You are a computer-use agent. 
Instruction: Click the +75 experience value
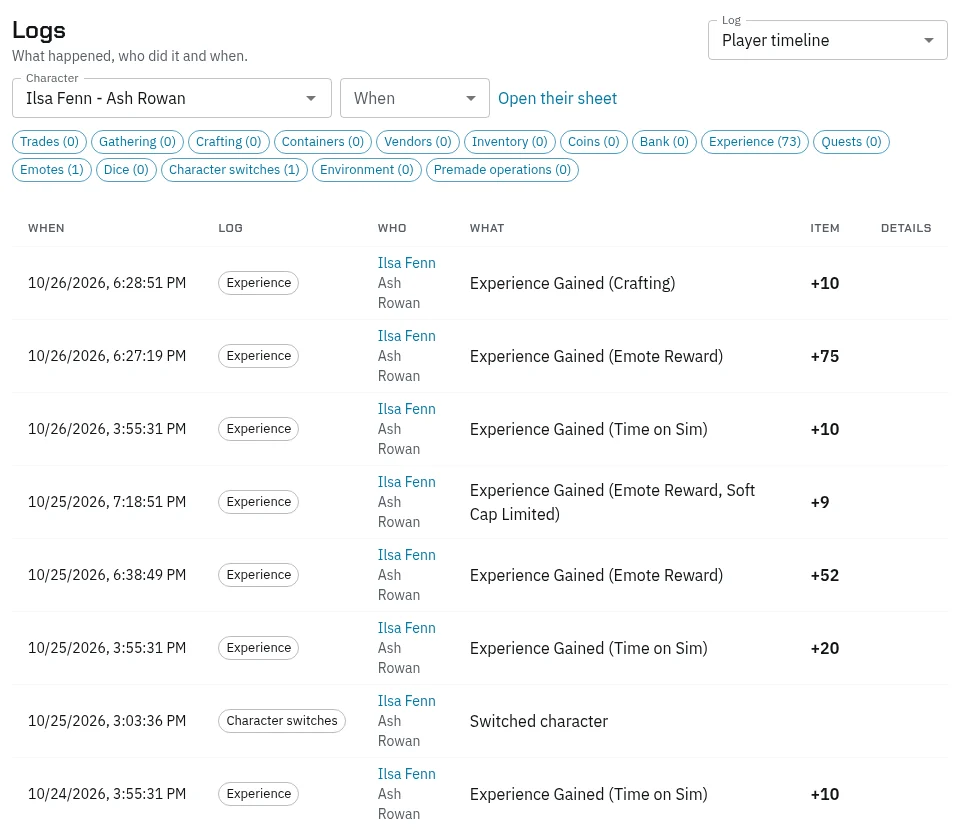coord(825,356)
